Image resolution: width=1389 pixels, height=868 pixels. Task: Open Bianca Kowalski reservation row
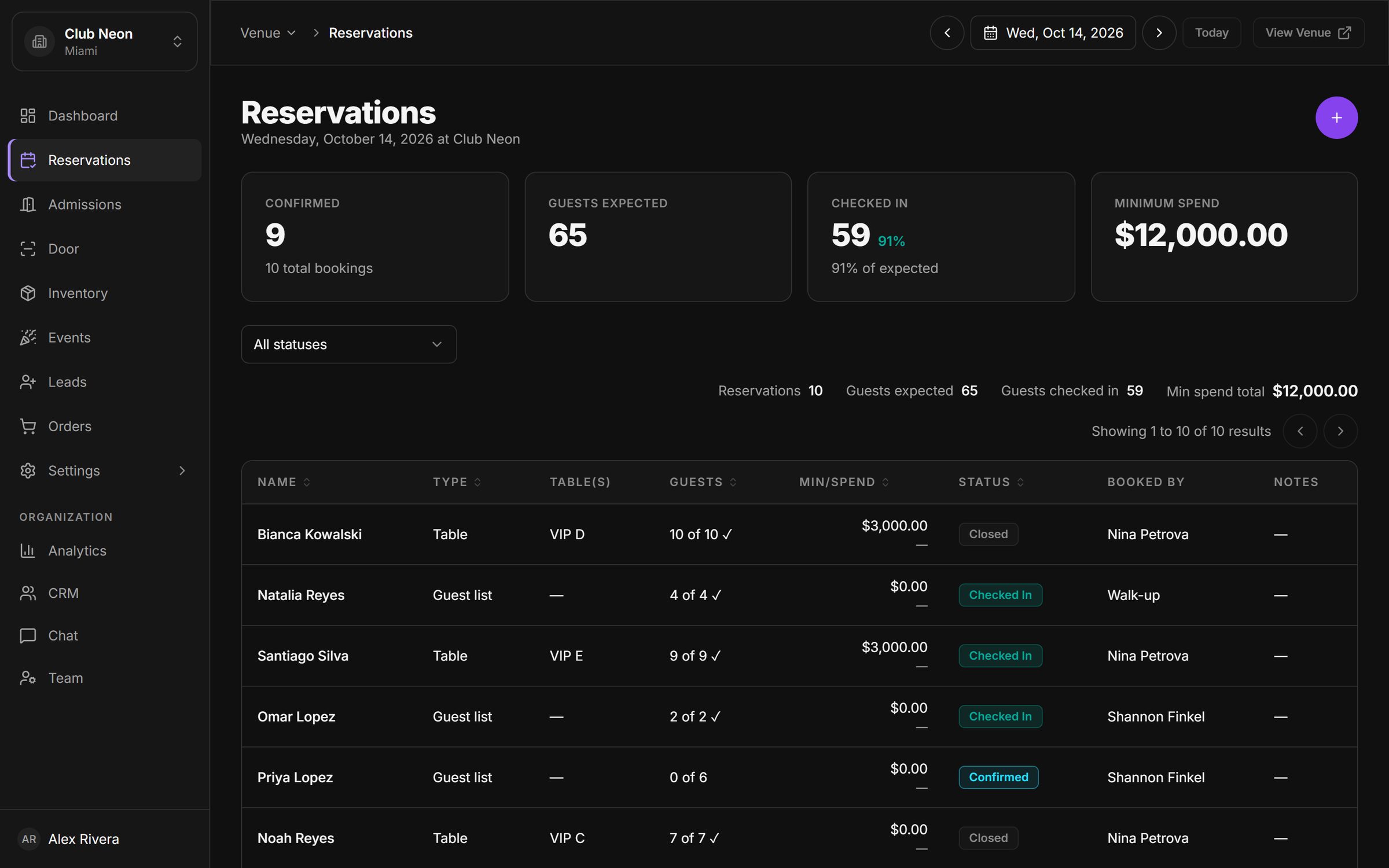pyautogui.click(x=799, y=534)
